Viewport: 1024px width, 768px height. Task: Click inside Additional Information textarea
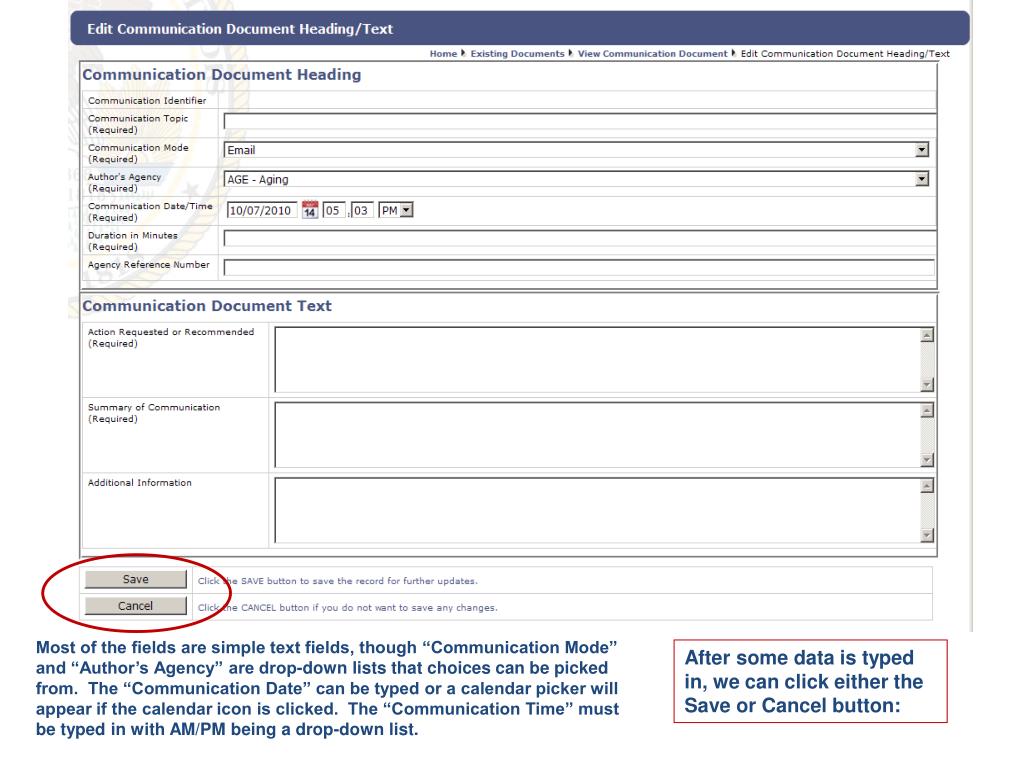tap(598, 511)
